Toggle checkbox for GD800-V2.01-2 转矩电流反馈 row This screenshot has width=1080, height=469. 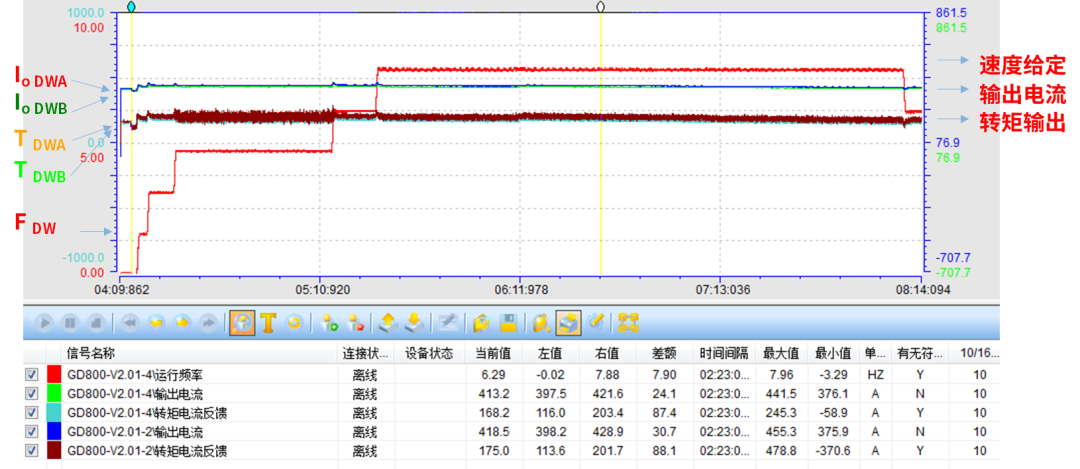[32, 452]
